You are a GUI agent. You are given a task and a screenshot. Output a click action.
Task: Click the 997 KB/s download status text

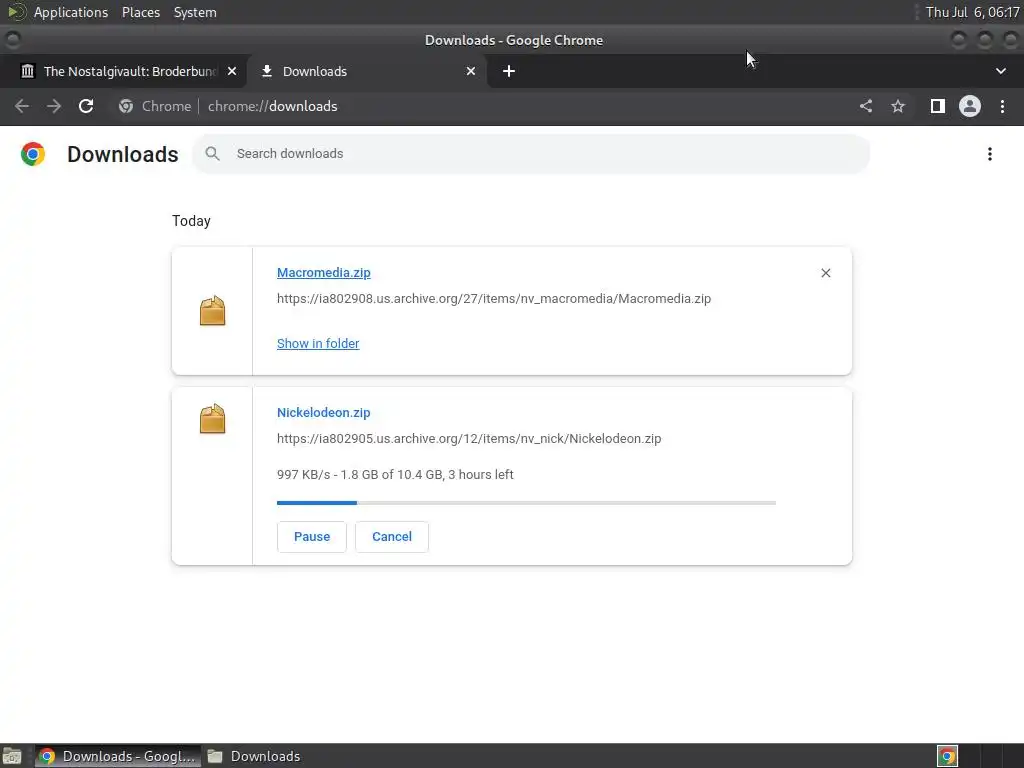click(x=395, y=475)
